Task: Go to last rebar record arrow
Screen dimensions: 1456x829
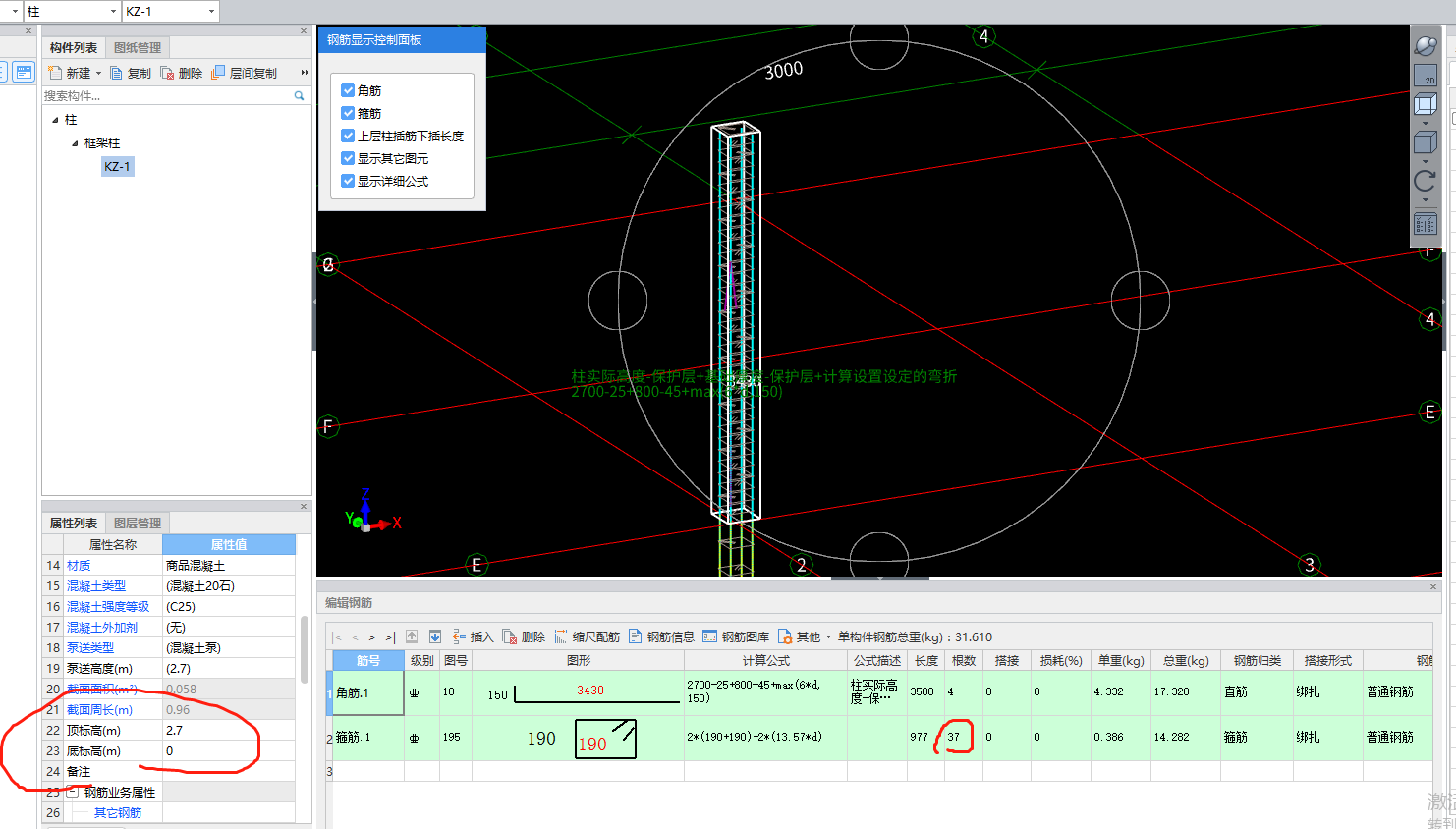Action: 389,637
